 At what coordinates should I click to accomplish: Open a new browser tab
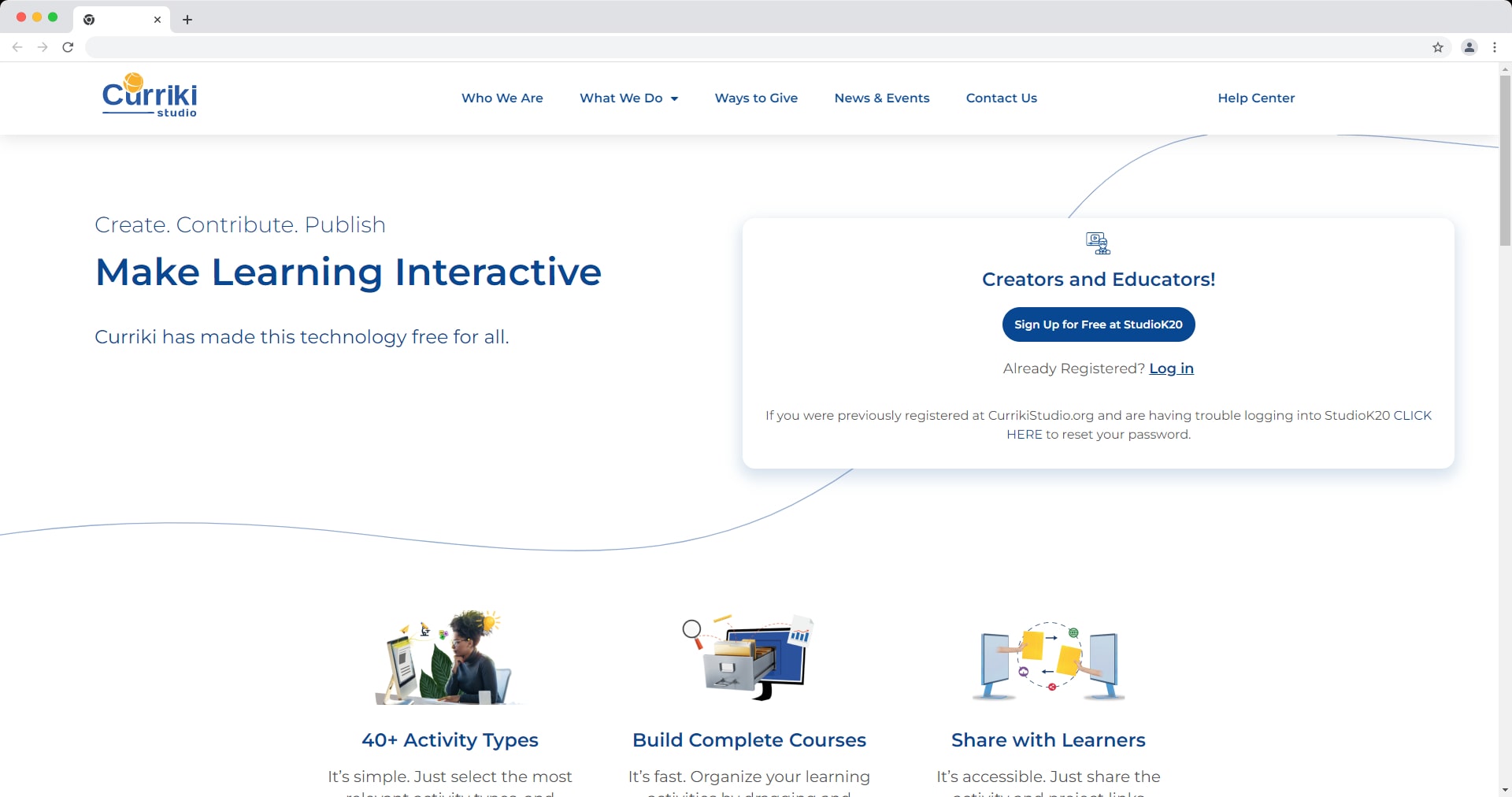point(187,20)
